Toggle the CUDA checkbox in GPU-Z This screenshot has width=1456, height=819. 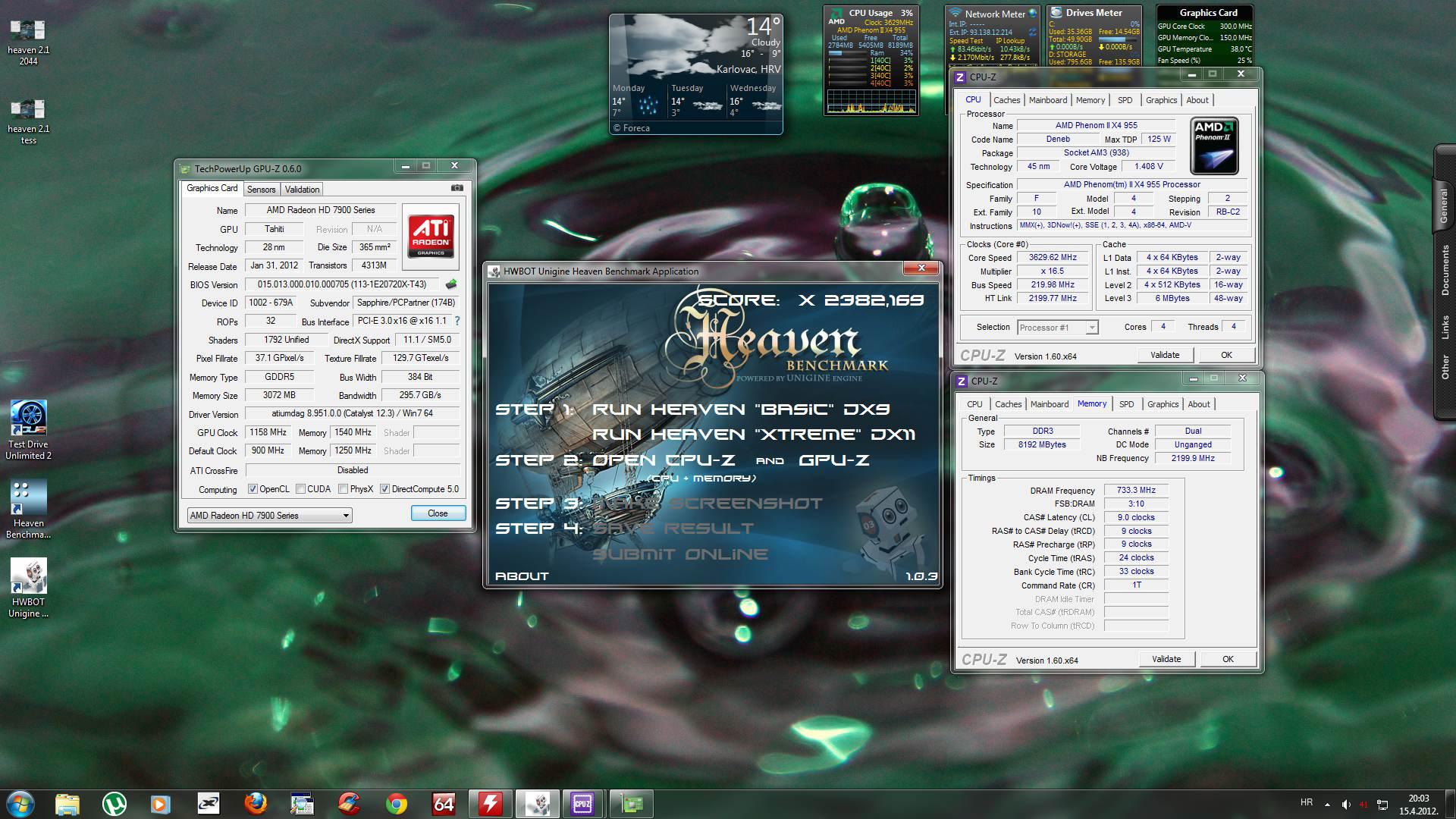[x=301, y=489]
